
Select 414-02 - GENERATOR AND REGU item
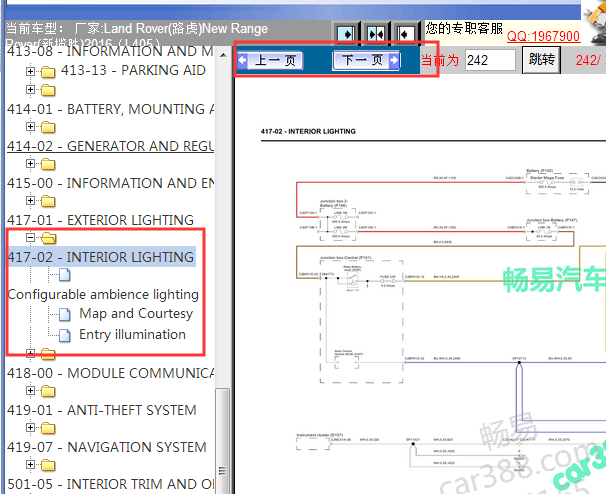pos(110,146)
